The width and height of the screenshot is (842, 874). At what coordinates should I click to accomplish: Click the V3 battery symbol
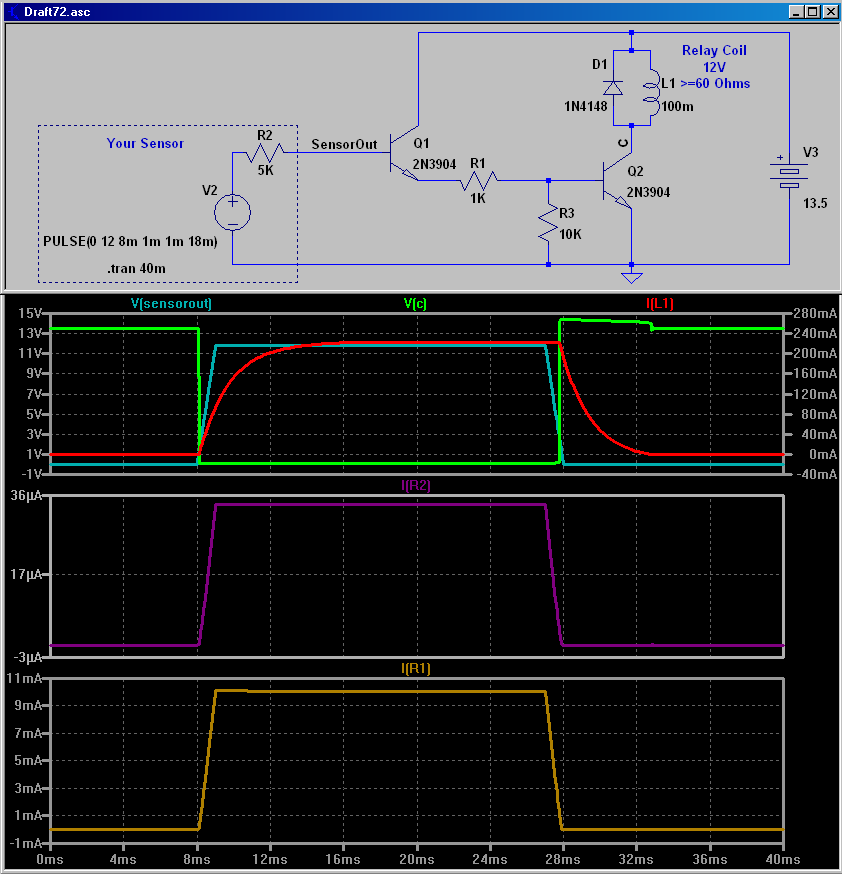(789, 175)
